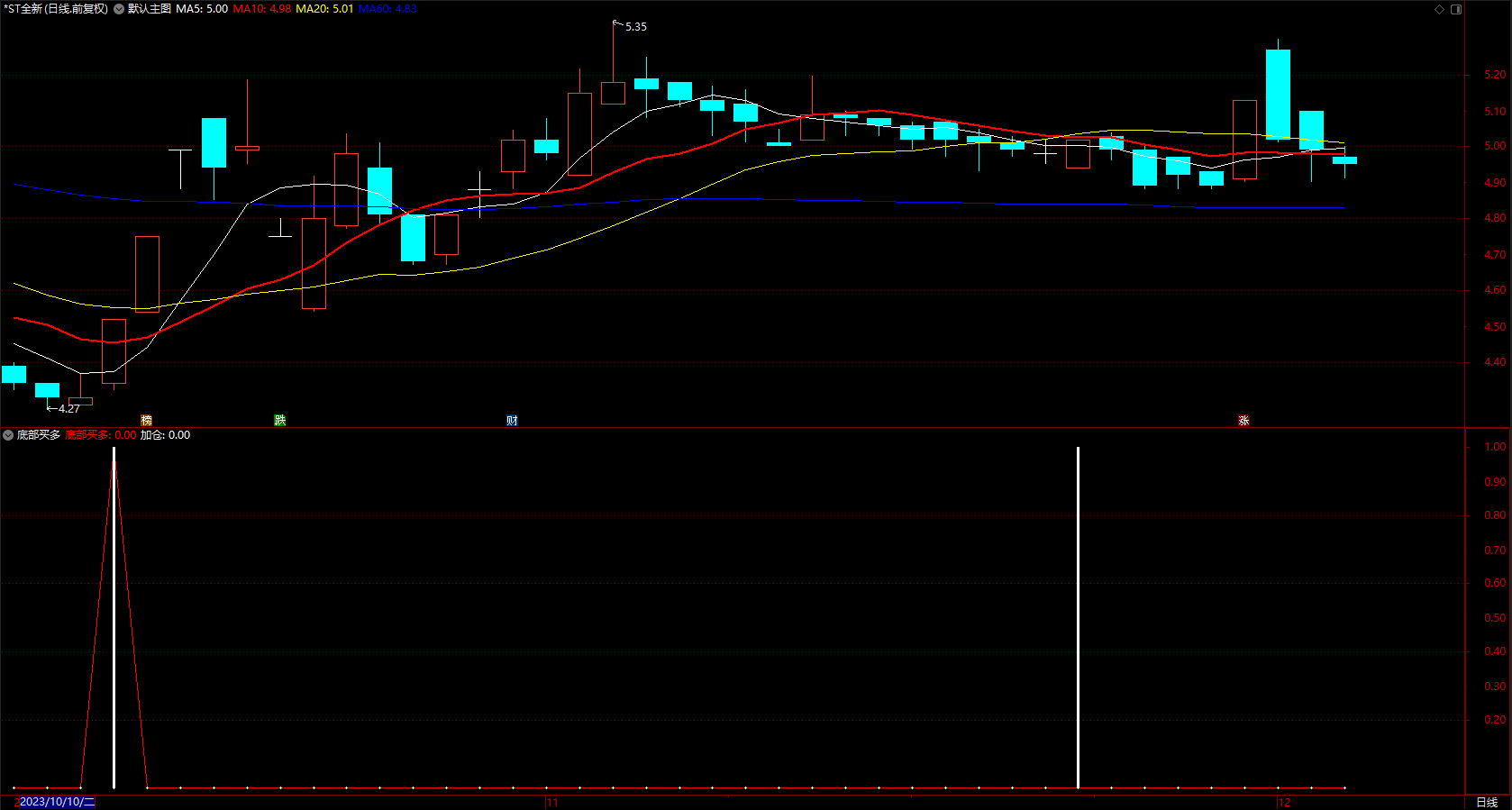Click the 1.00 sub-chart axis label
Viewport: 1512px width, 810px height.
pyautogui.click(x=1495, y=447)
